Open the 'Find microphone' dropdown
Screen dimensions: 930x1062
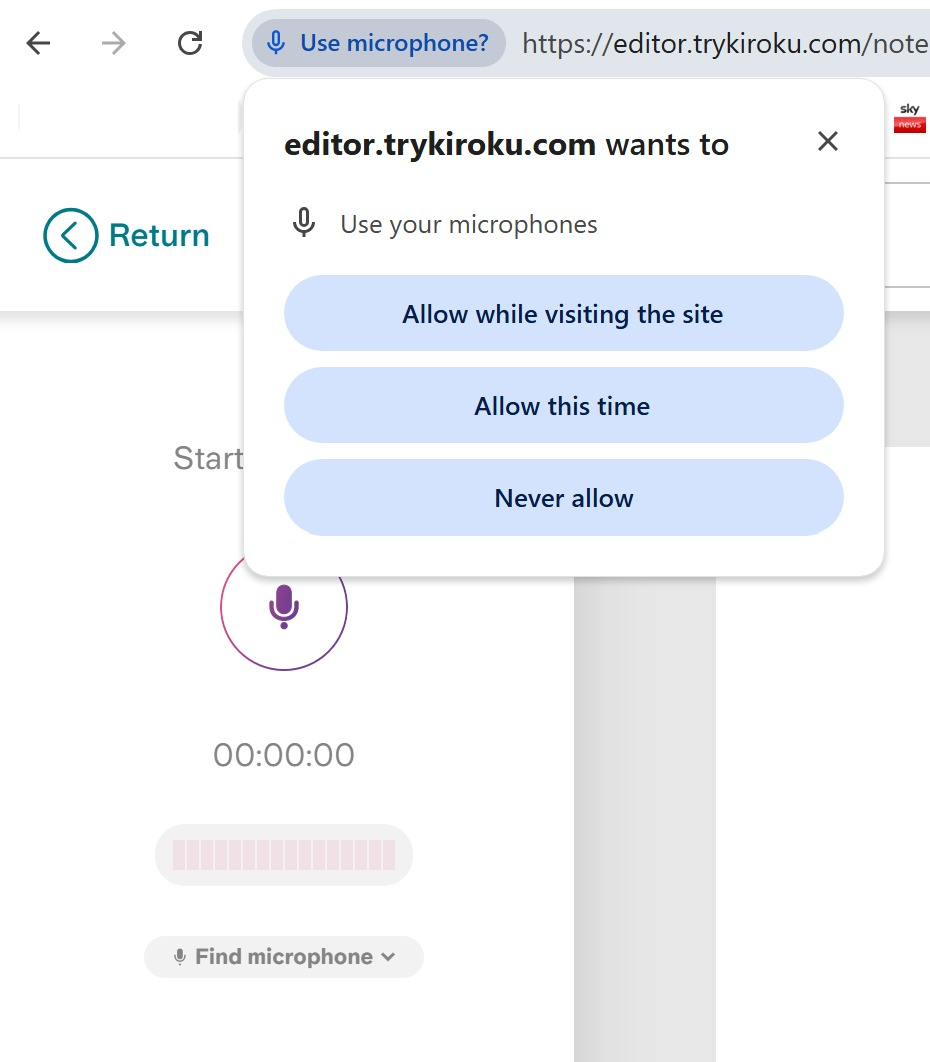click(x=284, y=957)
